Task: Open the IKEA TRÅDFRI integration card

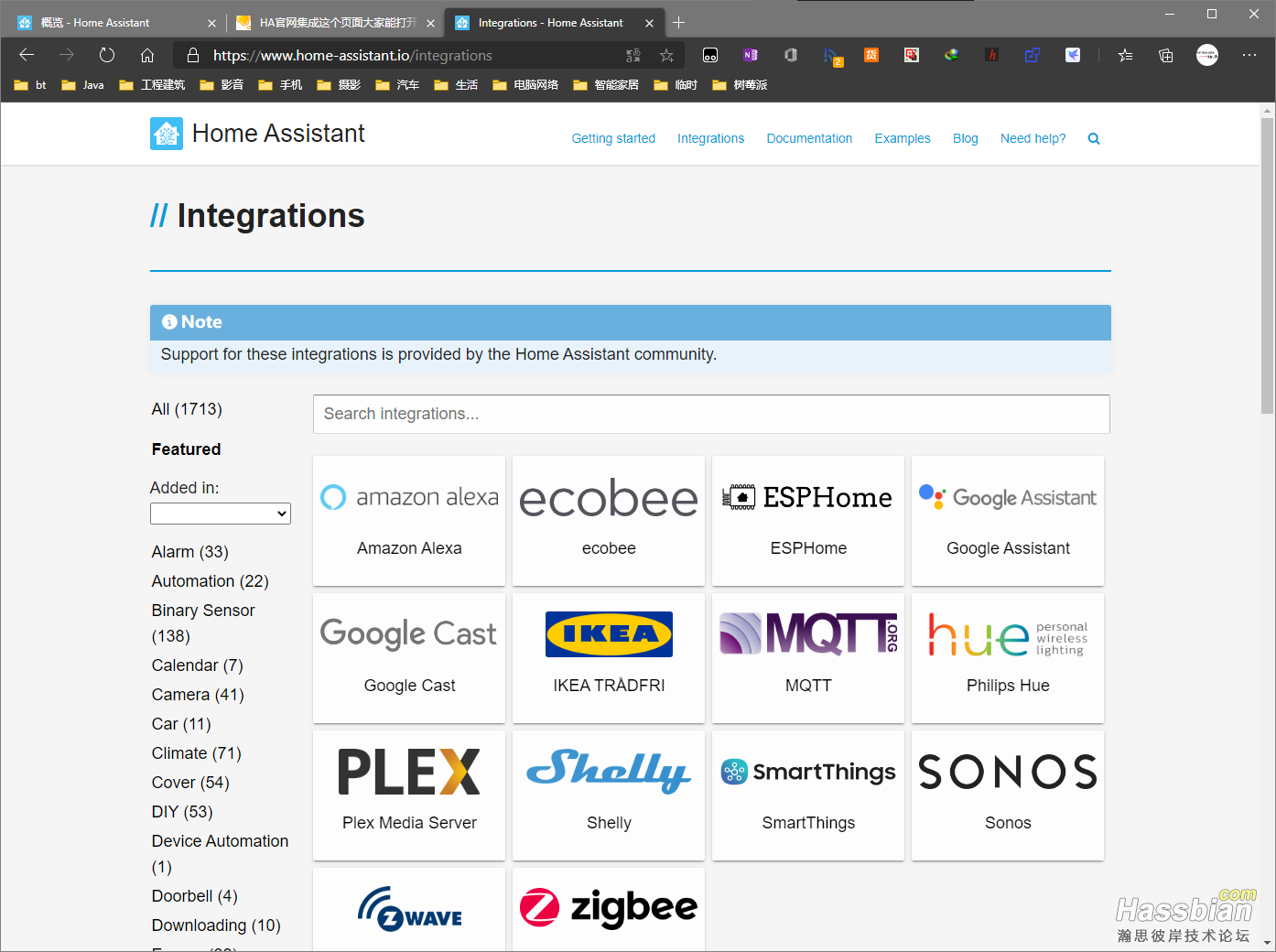Action: (x=609, y=658)
